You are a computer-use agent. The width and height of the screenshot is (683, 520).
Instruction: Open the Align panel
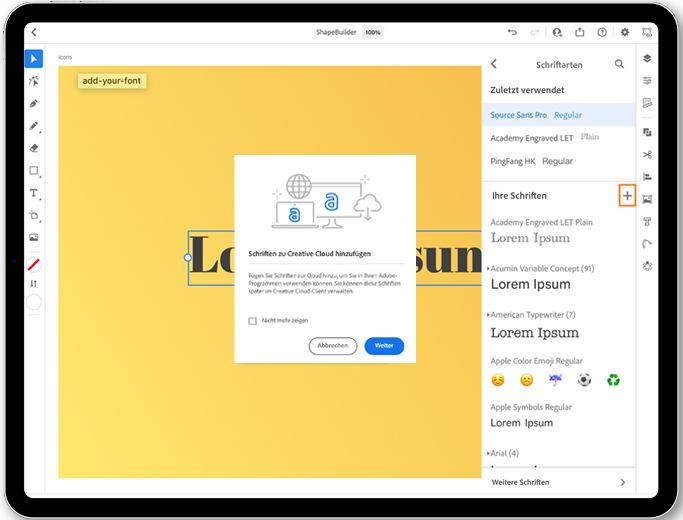point(647,177)
